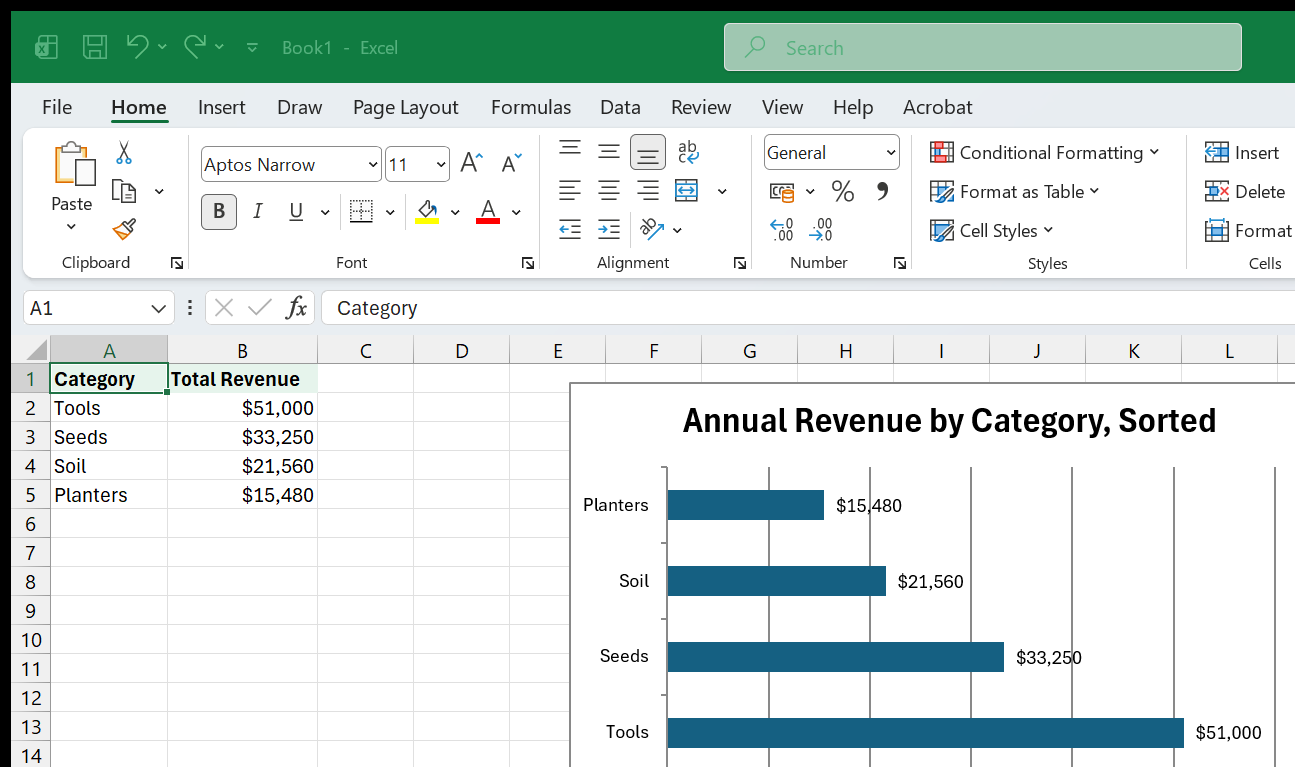Click the Delete cells button
The height and width of the screenshot is (767, 1295).
point(1245,192)
